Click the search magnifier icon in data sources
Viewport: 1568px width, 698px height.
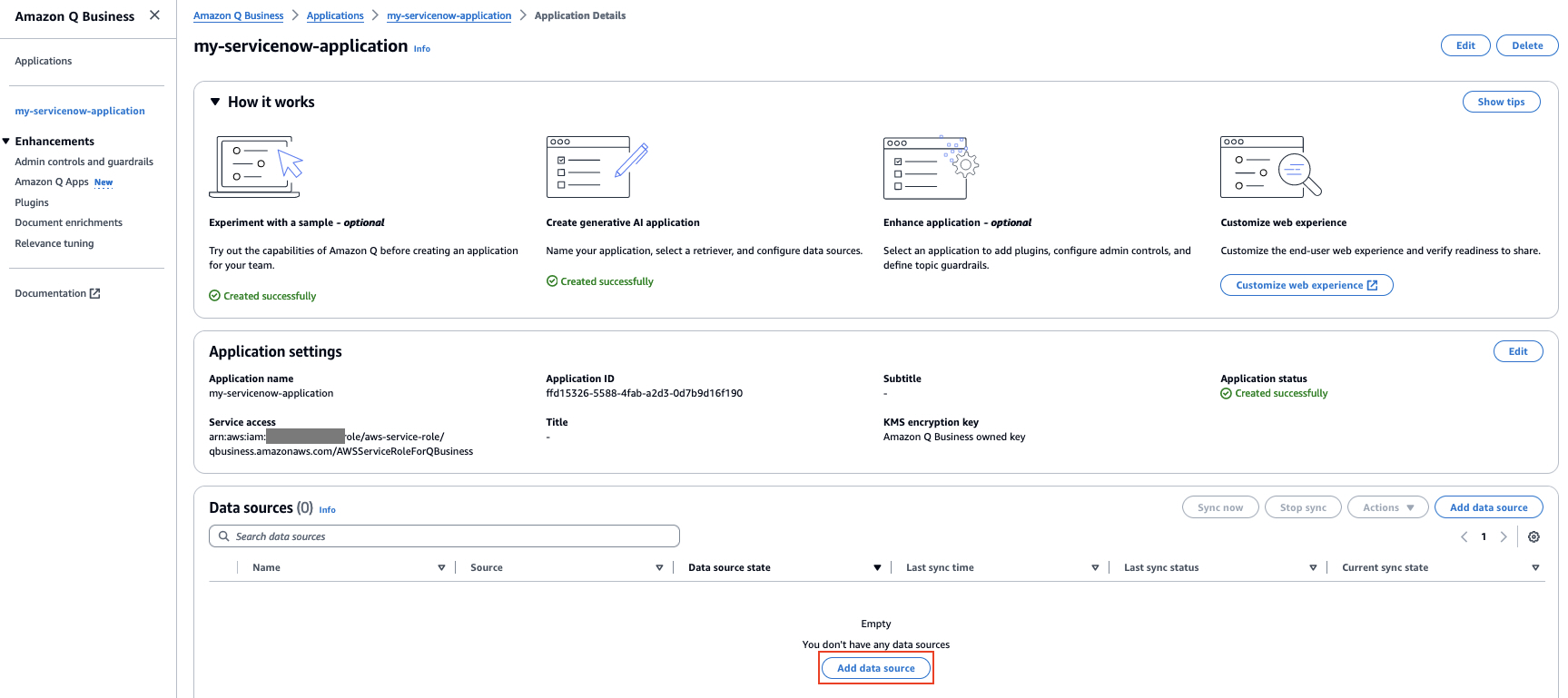[x=224, y=536]
